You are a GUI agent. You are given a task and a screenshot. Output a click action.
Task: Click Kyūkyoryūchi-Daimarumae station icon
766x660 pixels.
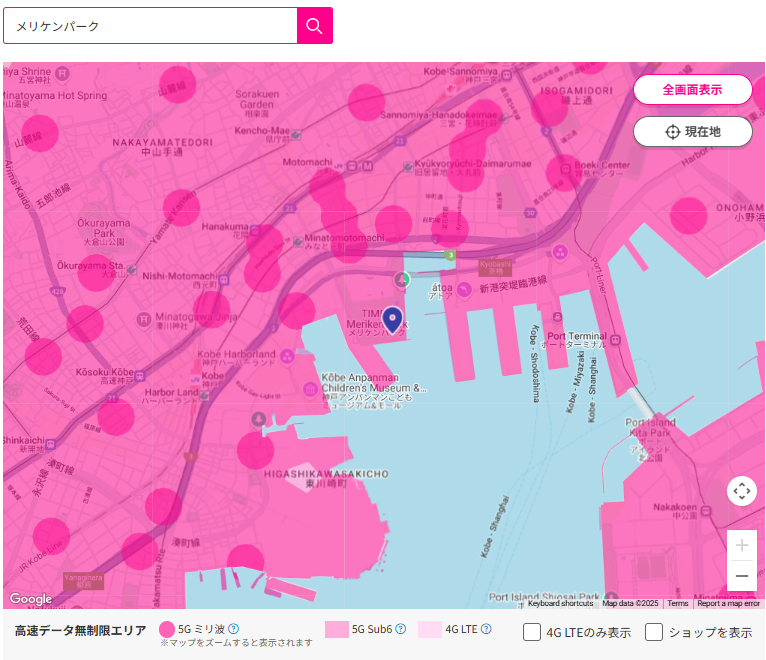click(x=408, y=167)
